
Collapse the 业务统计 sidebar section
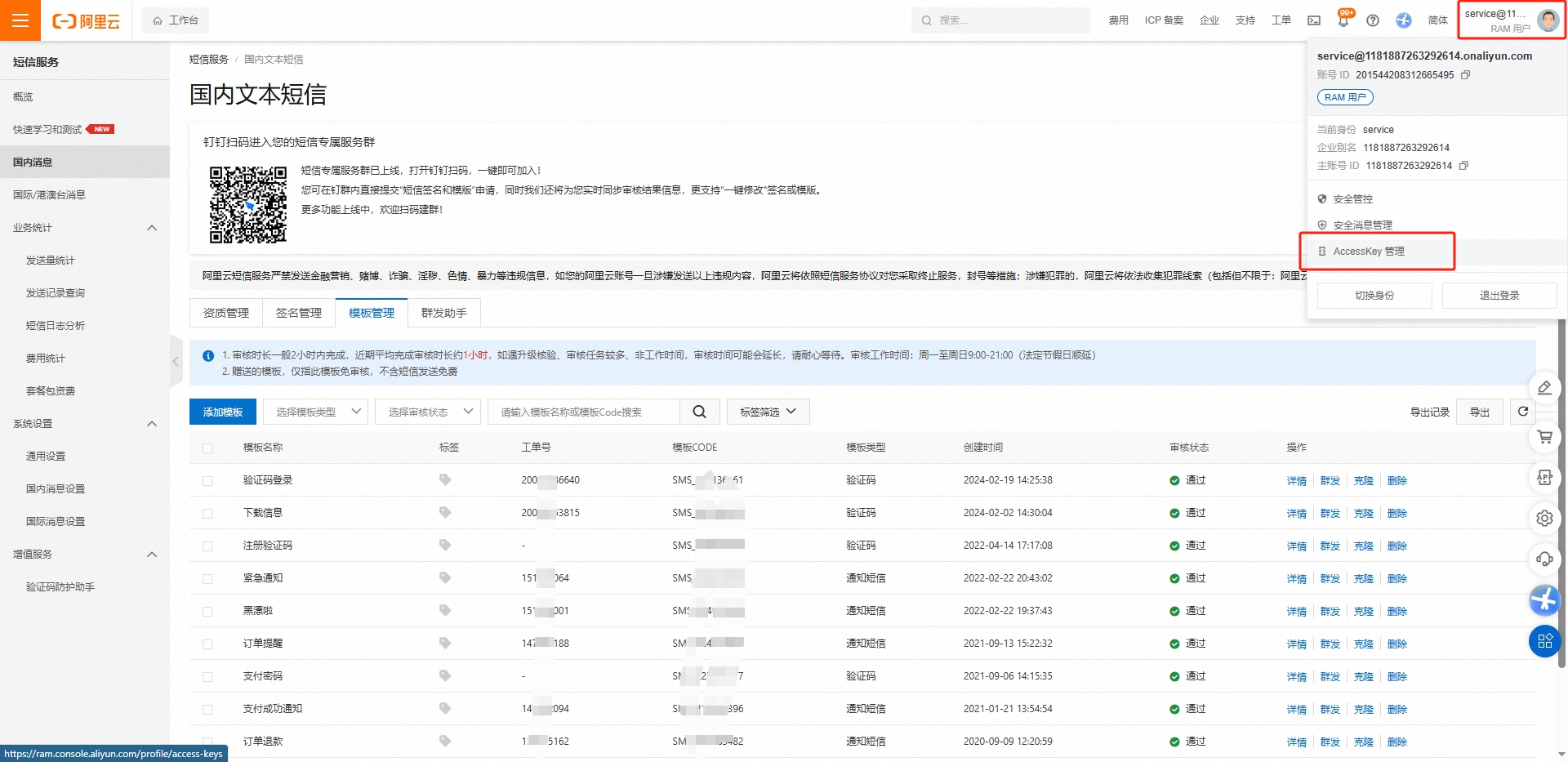pos(152,228)
